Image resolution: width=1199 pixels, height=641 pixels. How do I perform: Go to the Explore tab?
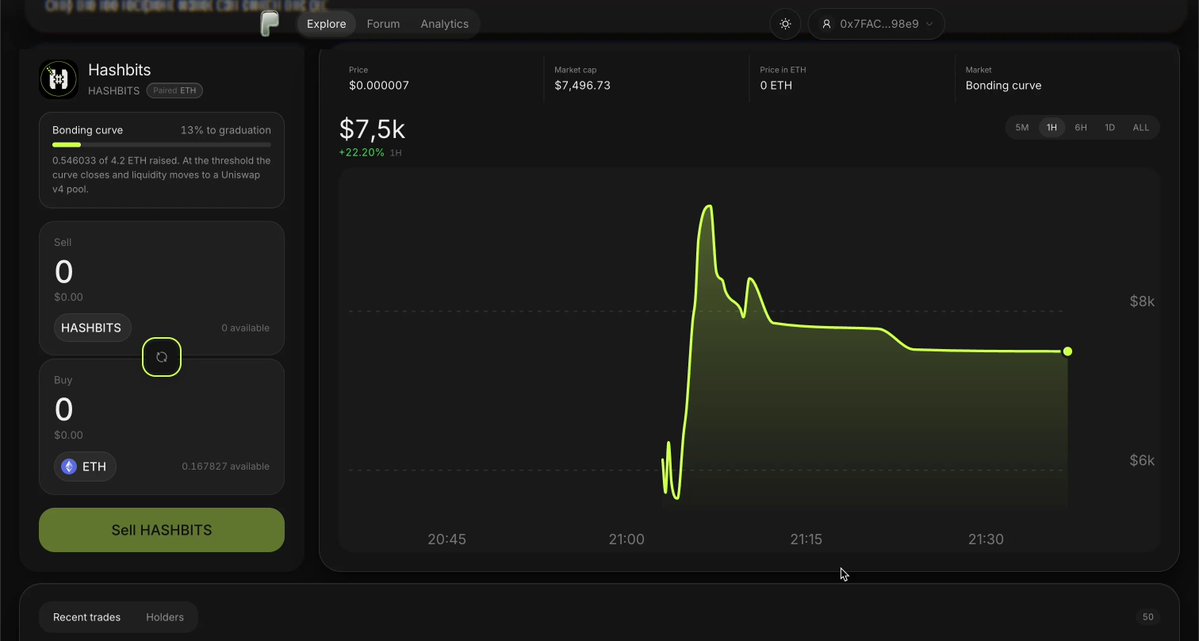[x=327, y=24]
